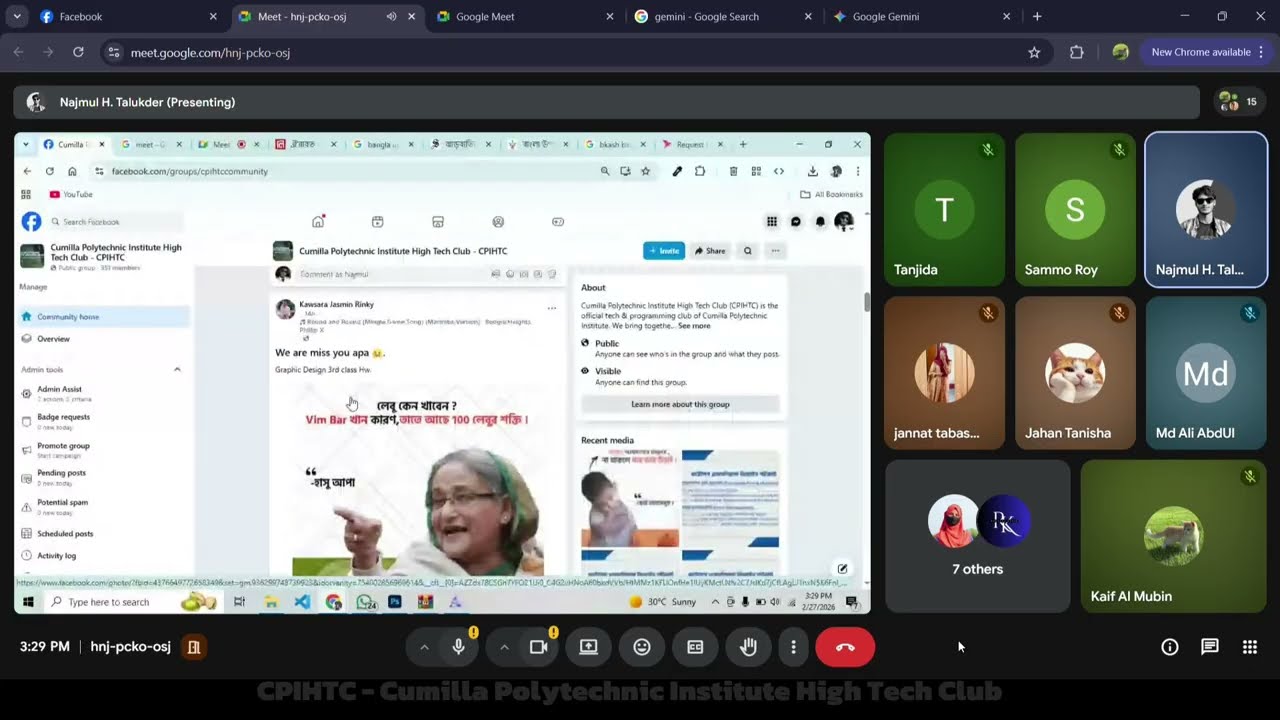The width and height of the screenshot is (1280, 720).
Task: Click See more in About description
Action: [694, 326]
